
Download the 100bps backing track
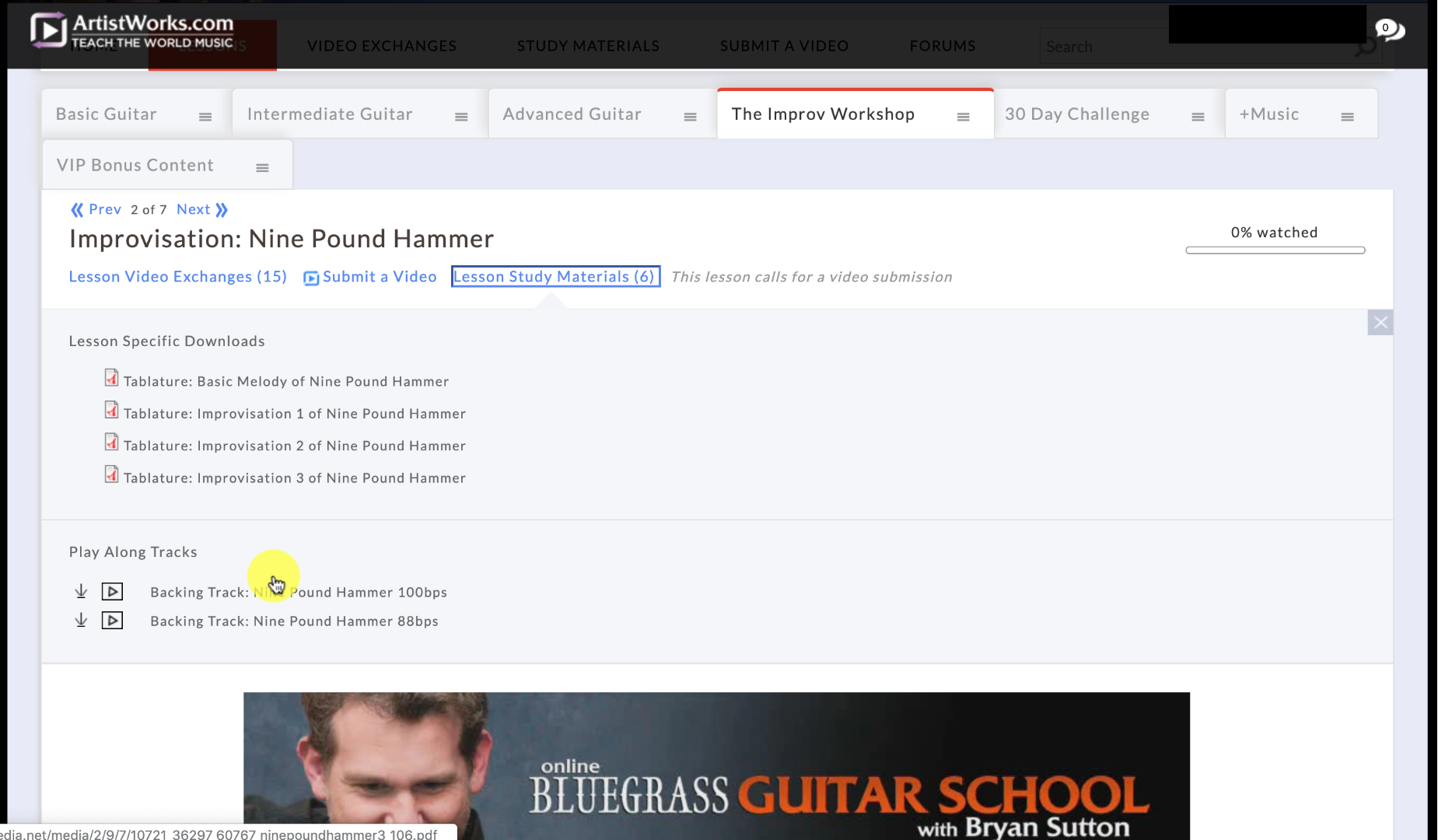81,592
